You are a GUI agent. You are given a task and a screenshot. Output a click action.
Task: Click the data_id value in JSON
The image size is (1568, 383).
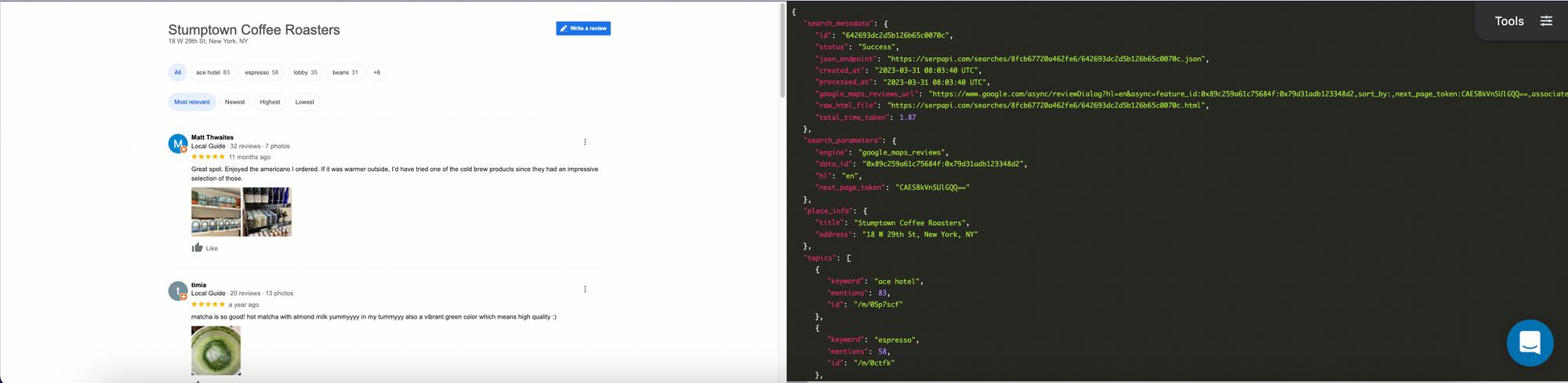[x=944, y=164]
